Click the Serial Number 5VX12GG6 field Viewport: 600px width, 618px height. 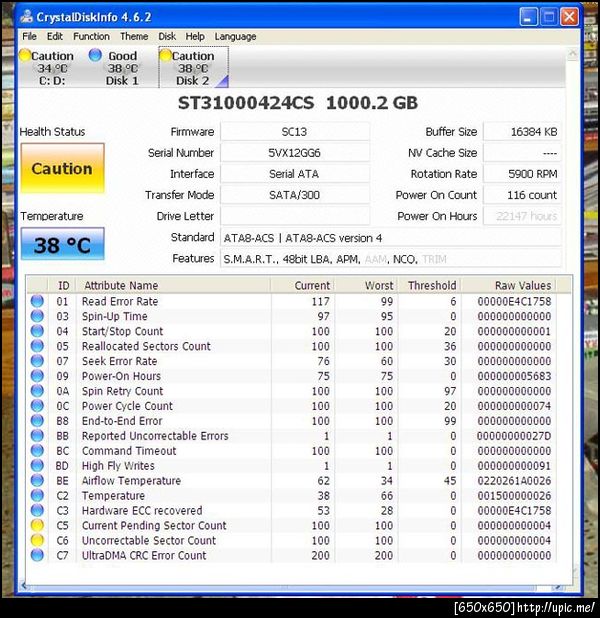(295, 153)
